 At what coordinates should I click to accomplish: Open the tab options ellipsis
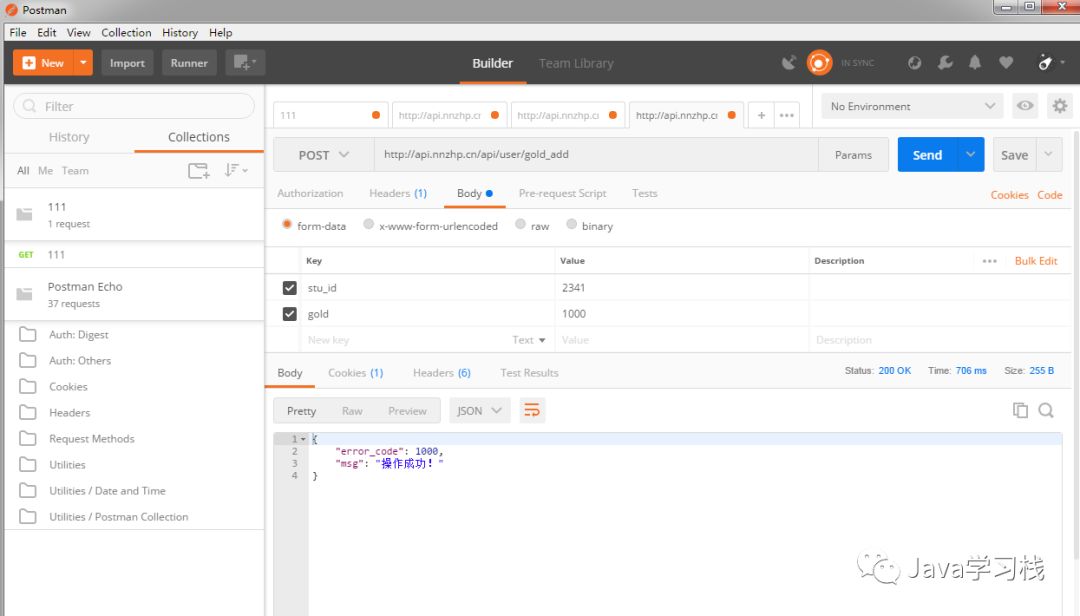click(787, 115)
